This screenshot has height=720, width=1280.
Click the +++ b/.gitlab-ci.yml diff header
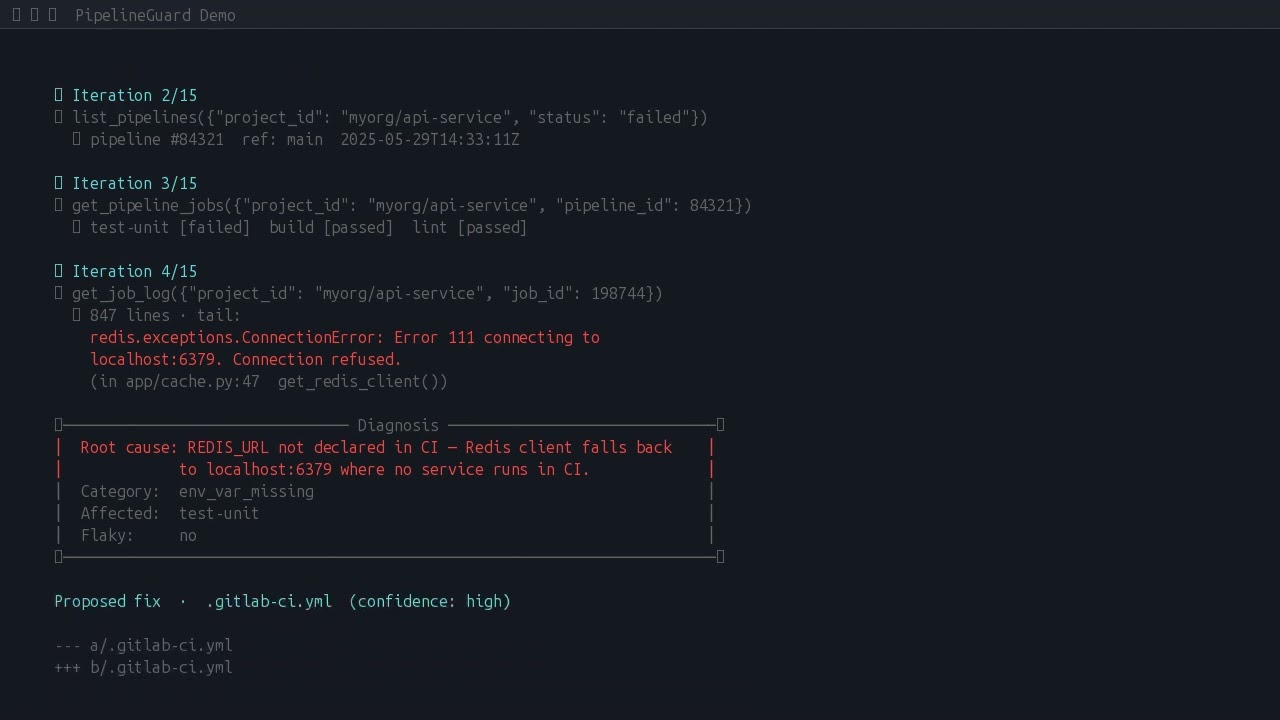tap(144, 667)
